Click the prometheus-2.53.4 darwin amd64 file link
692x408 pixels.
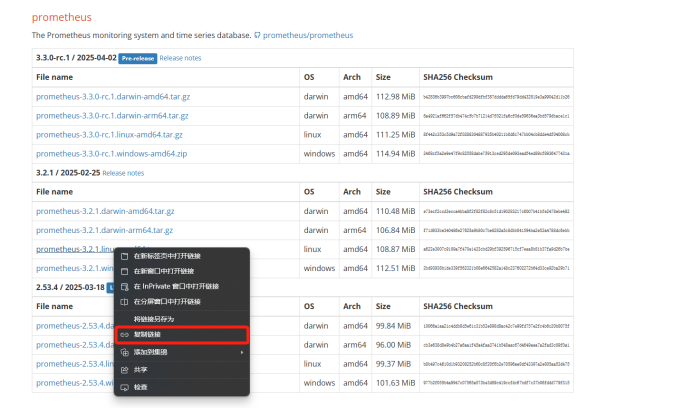pos(75,326)
